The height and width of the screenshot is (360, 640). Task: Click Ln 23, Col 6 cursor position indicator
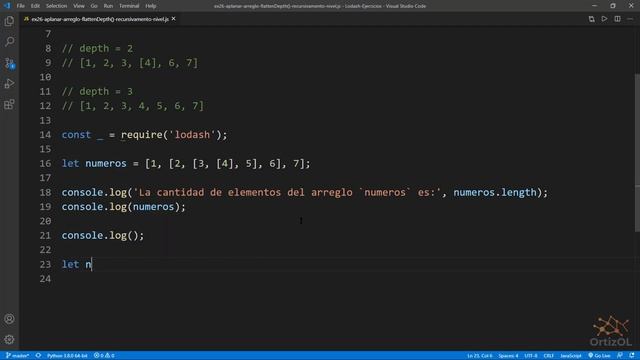[480, 356]
